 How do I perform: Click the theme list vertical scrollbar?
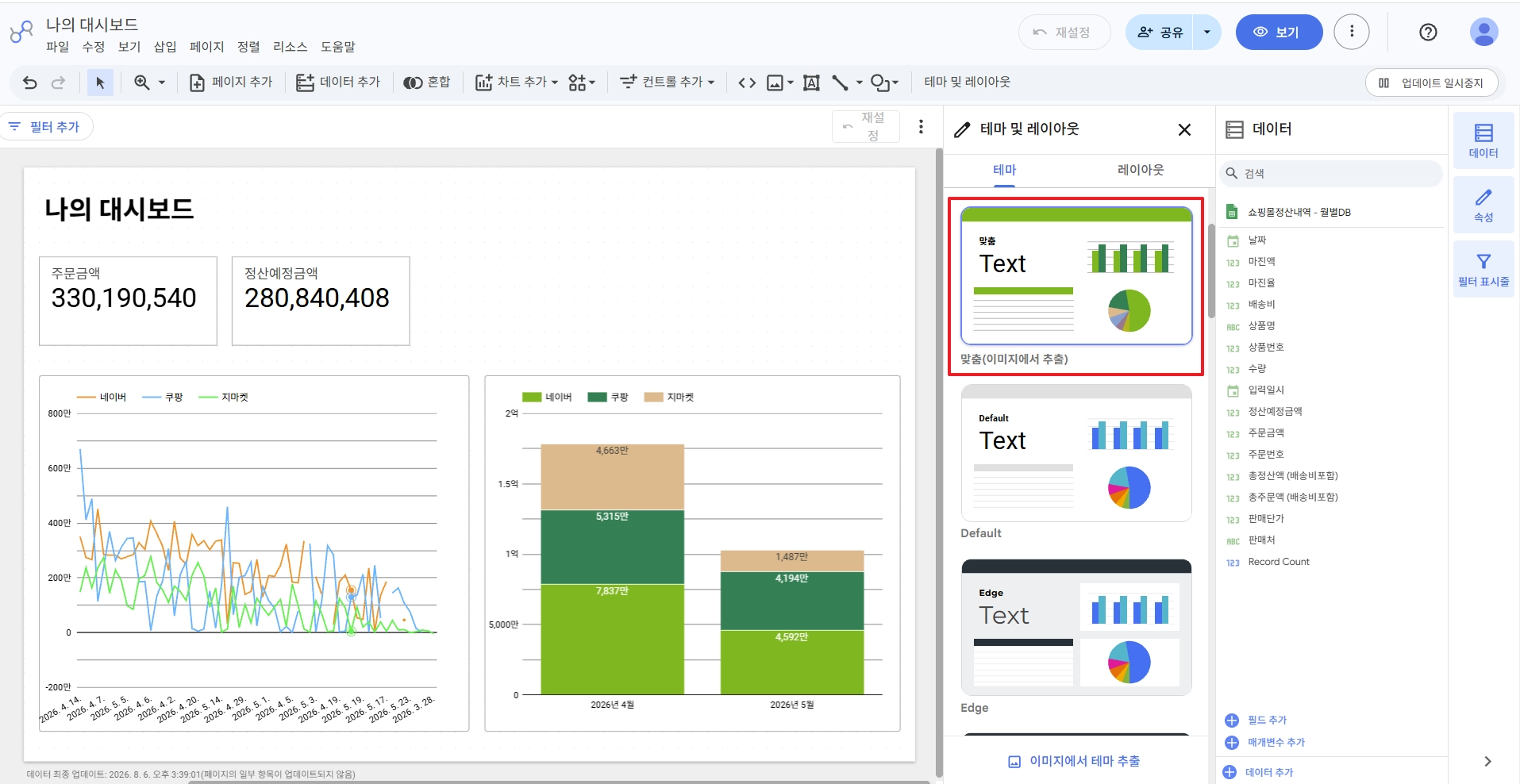click(1211, 271)
